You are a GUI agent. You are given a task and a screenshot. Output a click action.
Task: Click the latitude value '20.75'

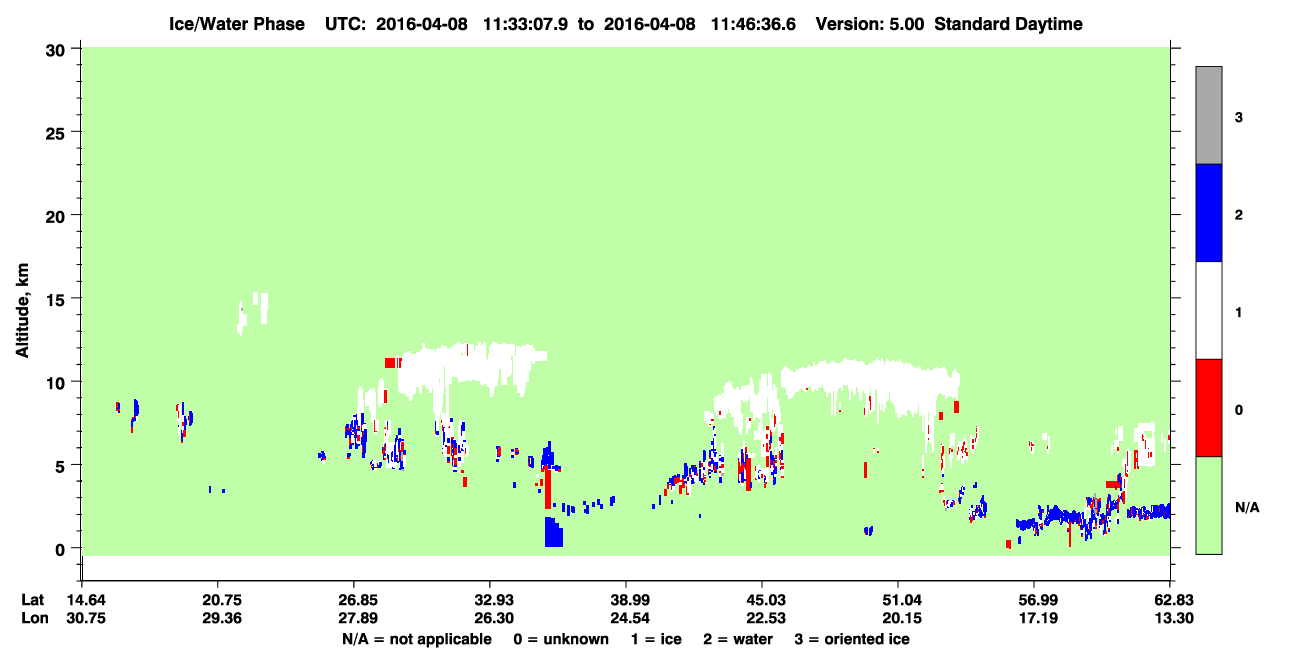217,599
